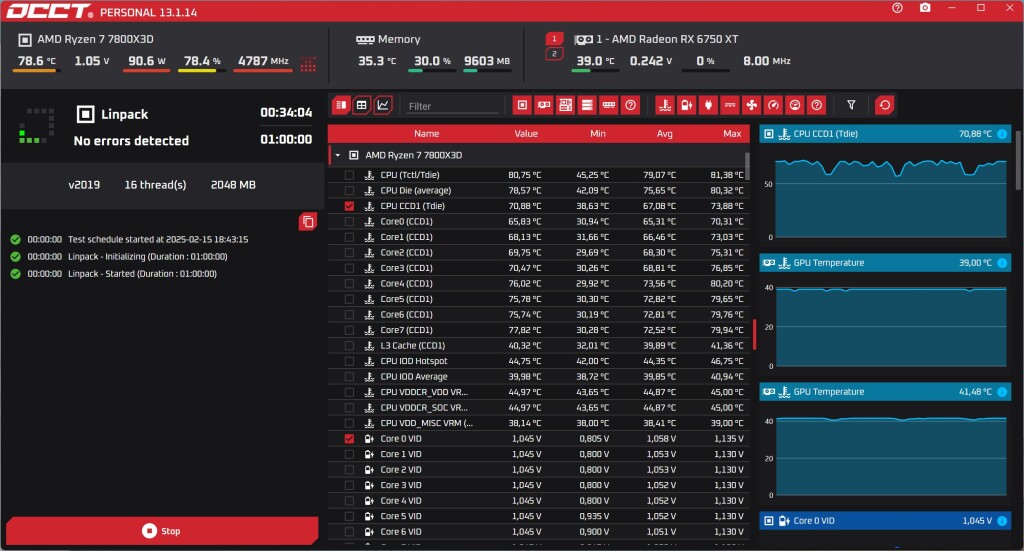1024x551 pixels.
Task: Switch to combined table and graph view
Action: click(341, 105)
